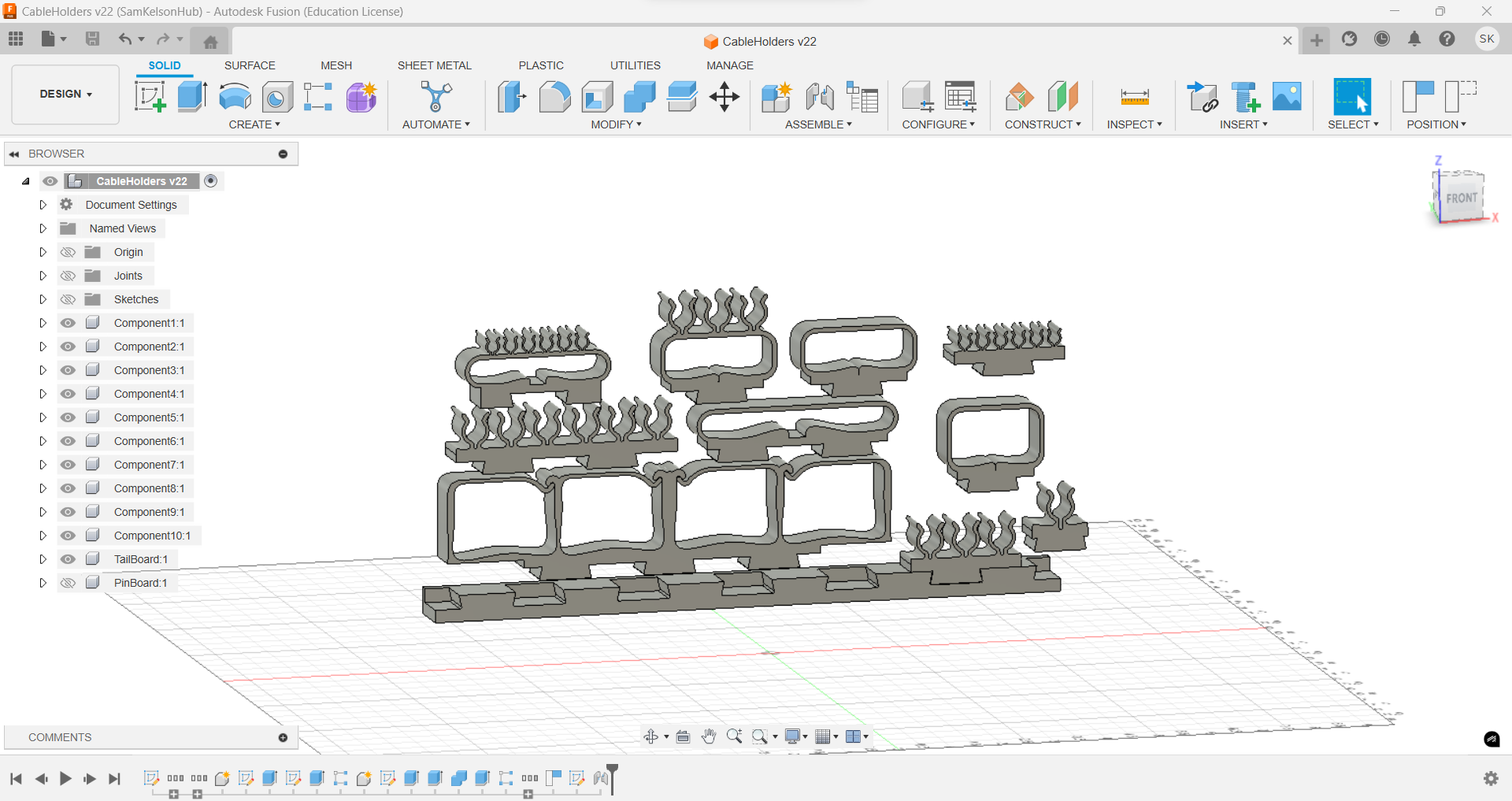Select the Extrude tool
Screen dimensions: 1512x801
pos(192,97)
